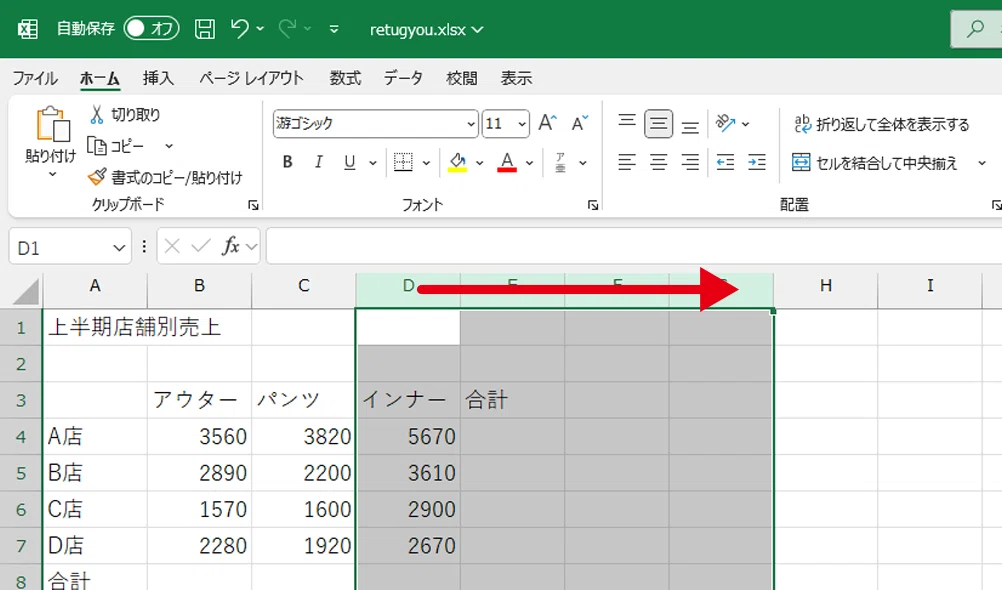
Task: Expand the コピー dropdown arrow
Action: click(x=169, y=146)
